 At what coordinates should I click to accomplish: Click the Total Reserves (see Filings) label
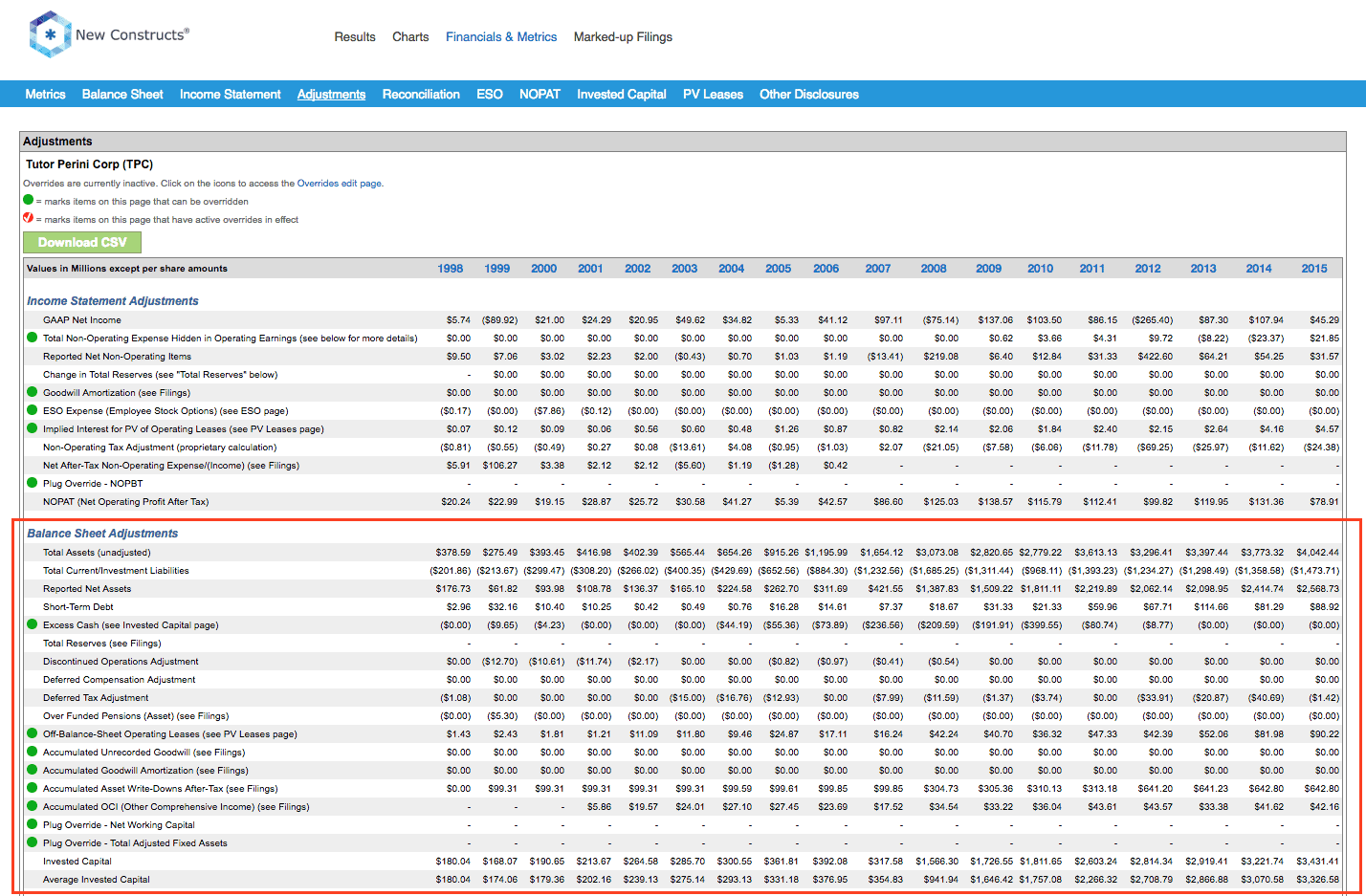pyautogui.click(x=102, y=644)
